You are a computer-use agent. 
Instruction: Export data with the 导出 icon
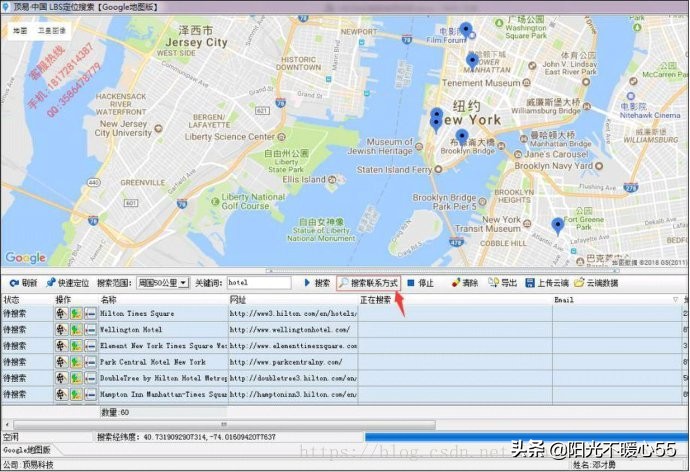(493, 282)
